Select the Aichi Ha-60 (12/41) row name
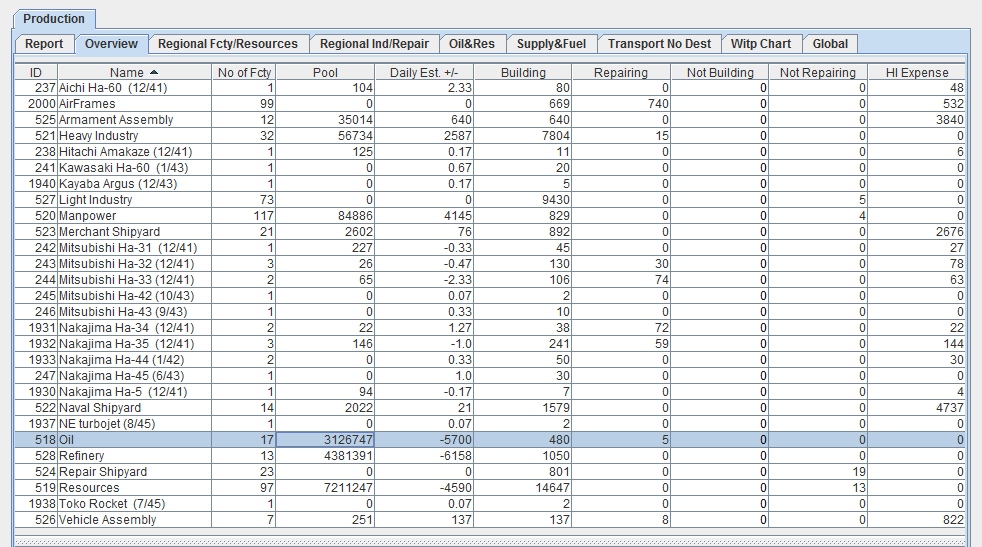The width and height of the screenshot is (982, 547). click(113, 88)
